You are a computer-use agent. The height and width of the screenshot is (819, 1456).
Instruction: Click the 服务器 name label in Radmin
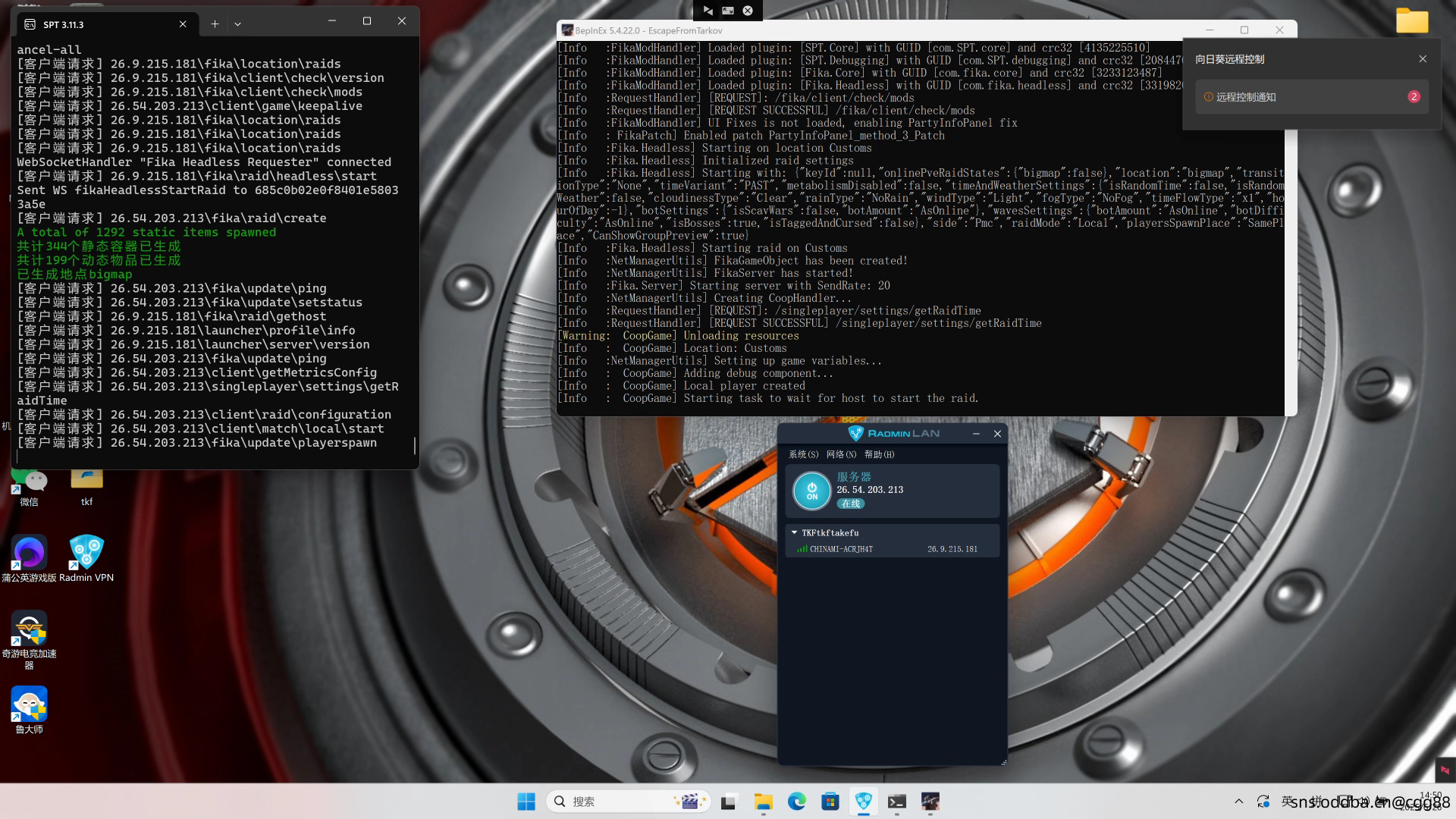coord(854,476)
